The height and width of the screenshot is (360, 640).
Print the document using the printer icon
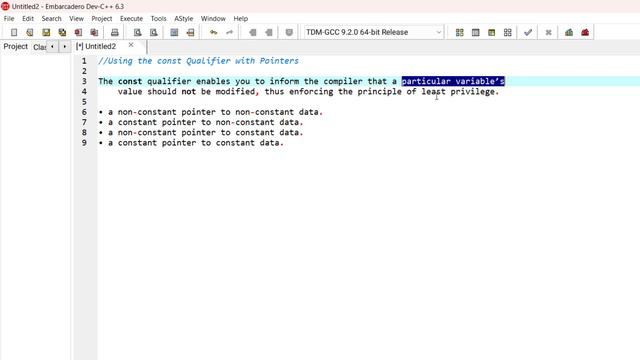115,32
